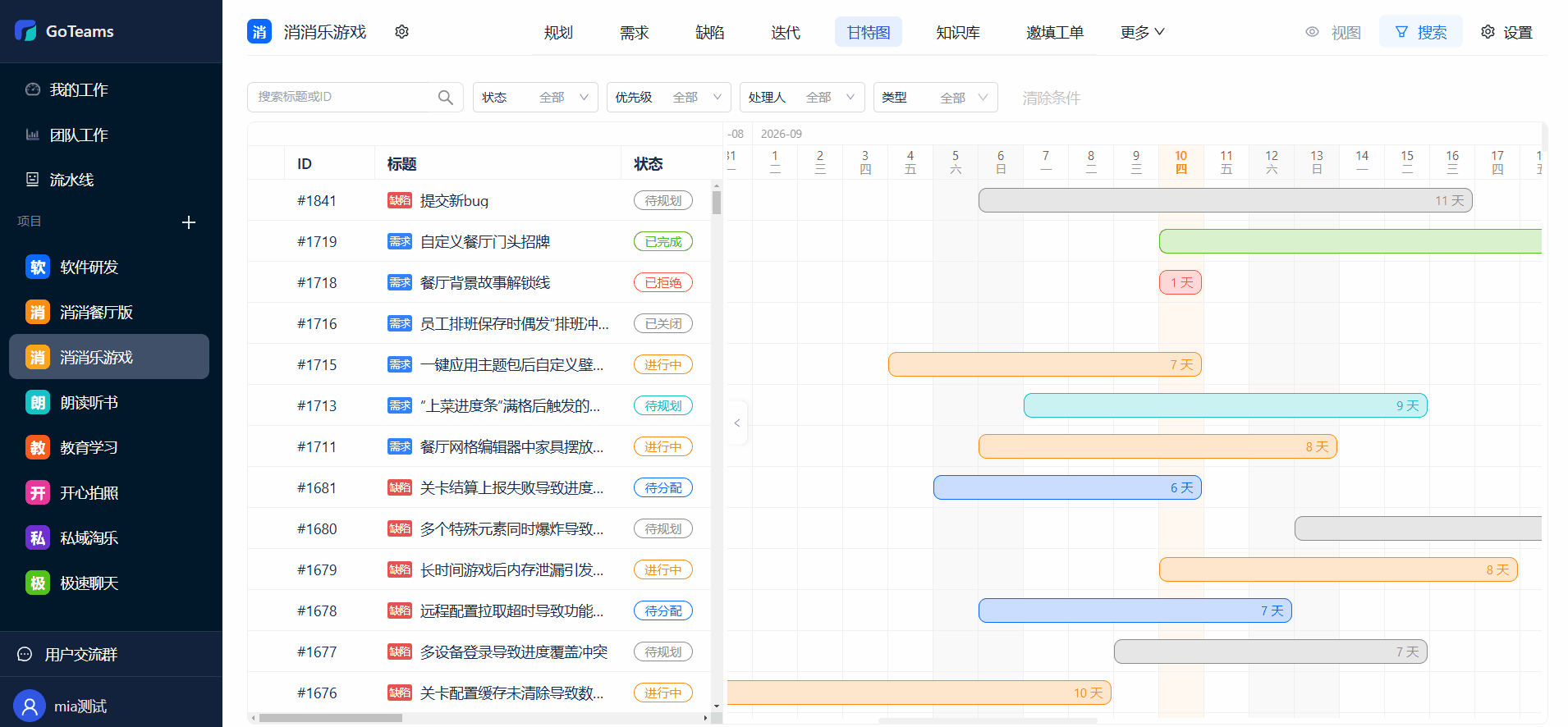Click the 流水线 pipeline icon

click(x=33, y=180)
